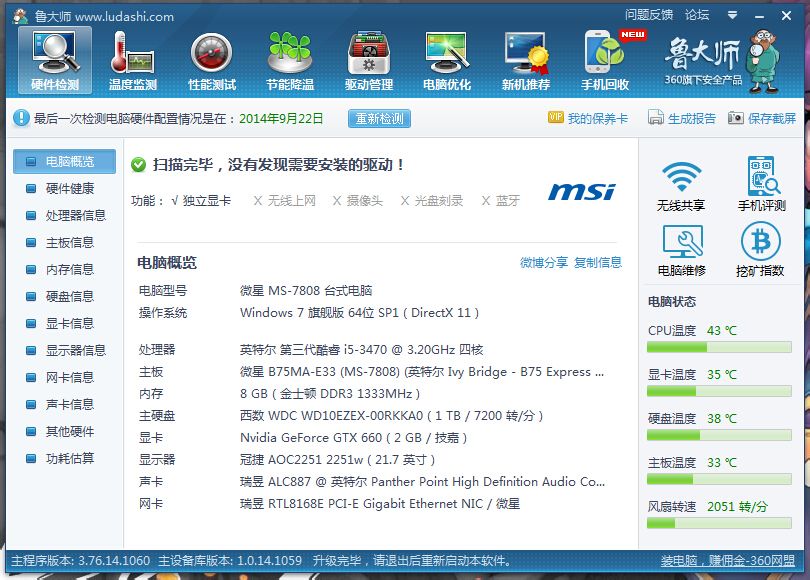This screenshot has width=810, height=580.
Task: Open the 驱动管理 driver management
Action: 369,60
